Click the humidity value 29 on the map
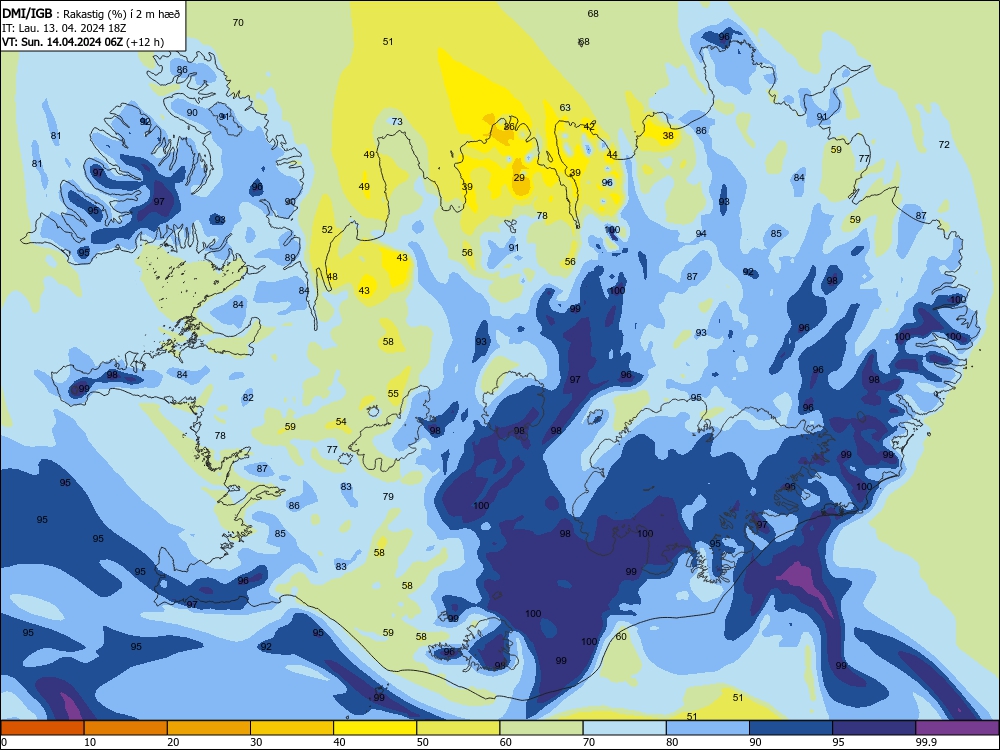This screenshot has height=750, width=1000. pos(519,178)
